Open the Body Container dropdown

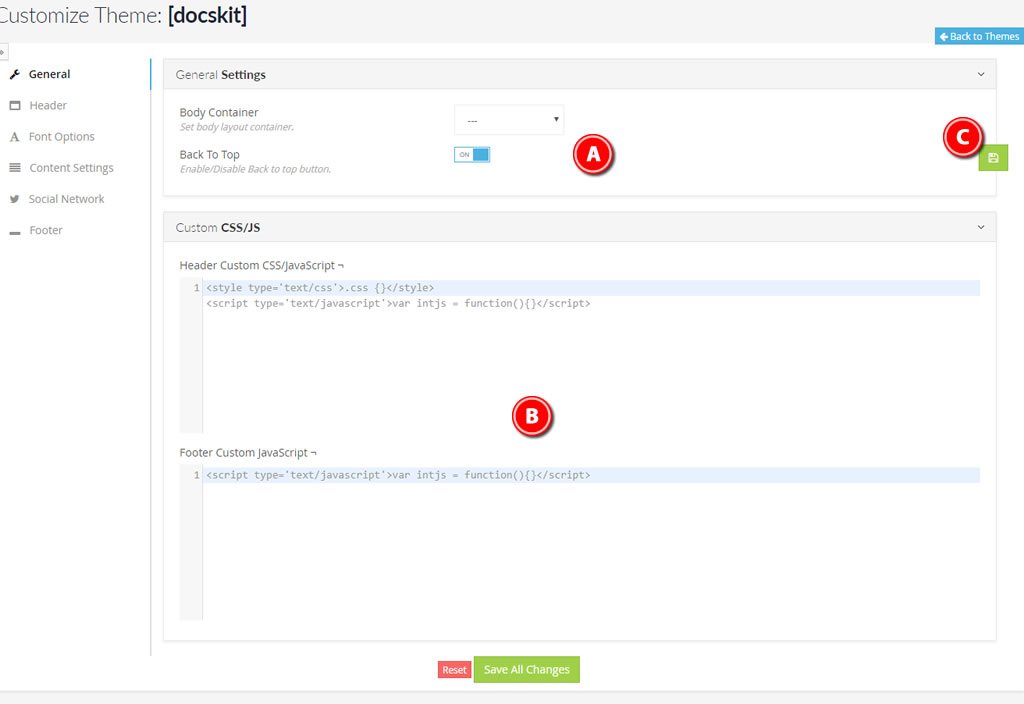pos(509,120)
